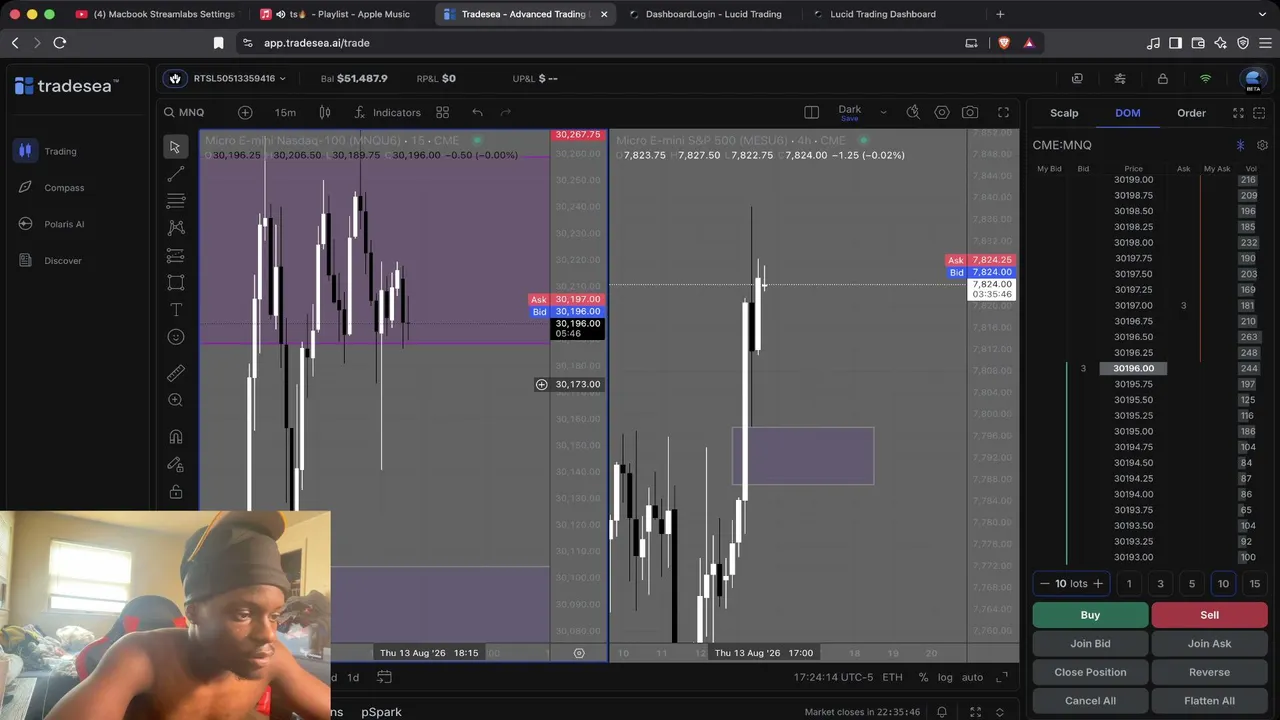Open the pSpark tab
Viewport: 1280px width, 720px height.
(x=381, y=712)
